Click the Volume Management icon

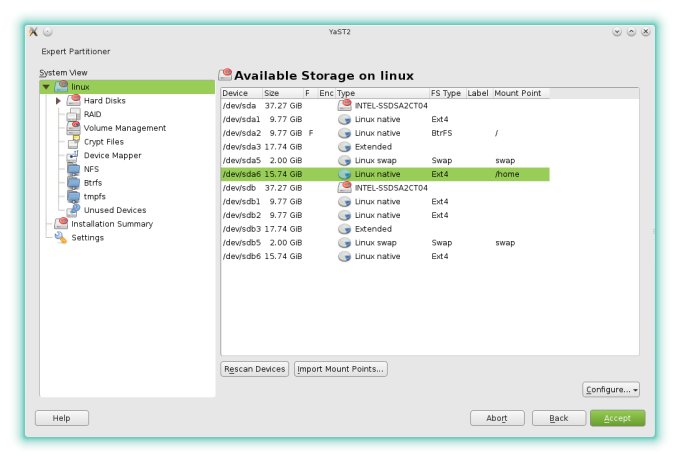pos(74,128)
